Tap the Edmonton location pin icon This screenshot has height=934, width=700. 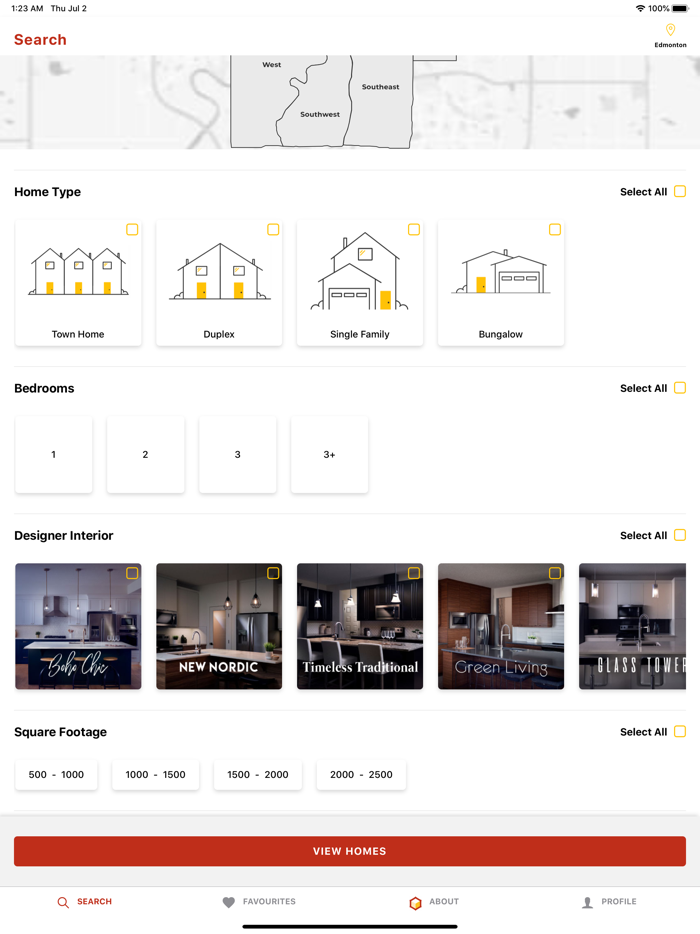[x=670, y=30]
